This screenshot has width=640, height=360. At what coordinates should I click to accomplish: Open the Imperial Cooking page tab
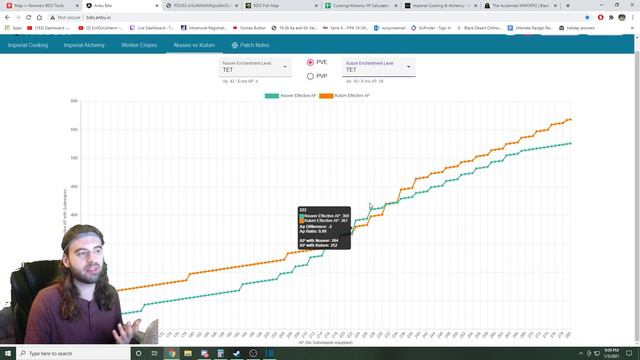28,45
